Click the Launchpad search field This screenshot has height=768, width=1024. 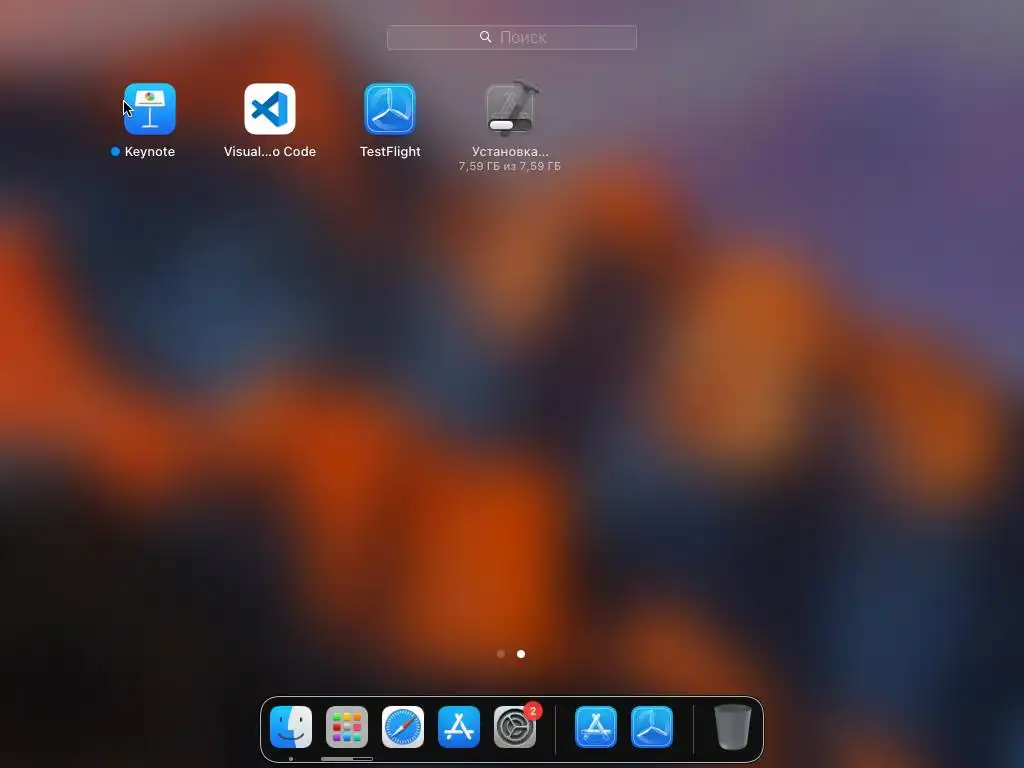pyautogui.click(x=512, y=37)
